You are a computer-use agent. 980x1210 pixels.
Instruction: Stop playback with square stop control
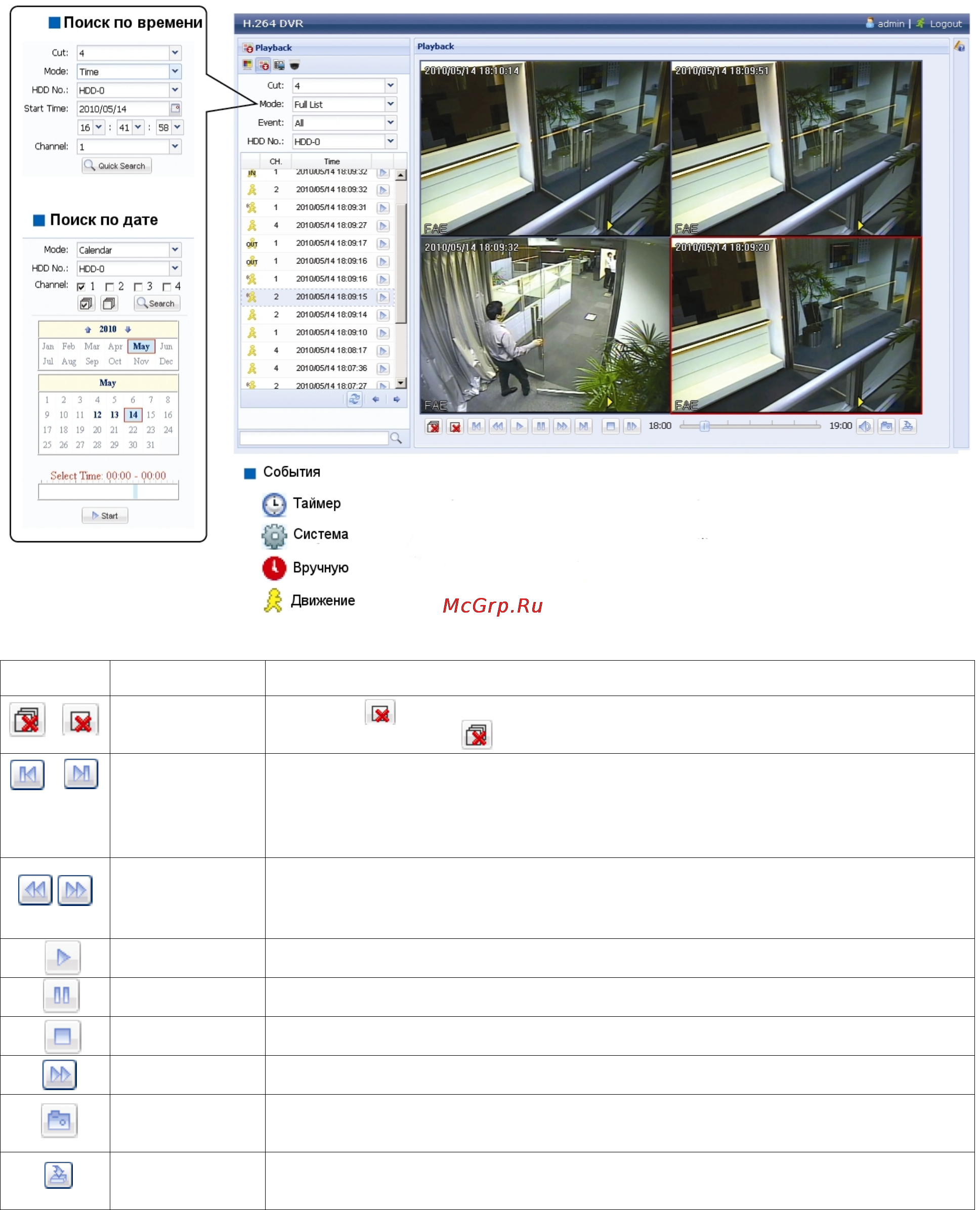tap(611, 427)
